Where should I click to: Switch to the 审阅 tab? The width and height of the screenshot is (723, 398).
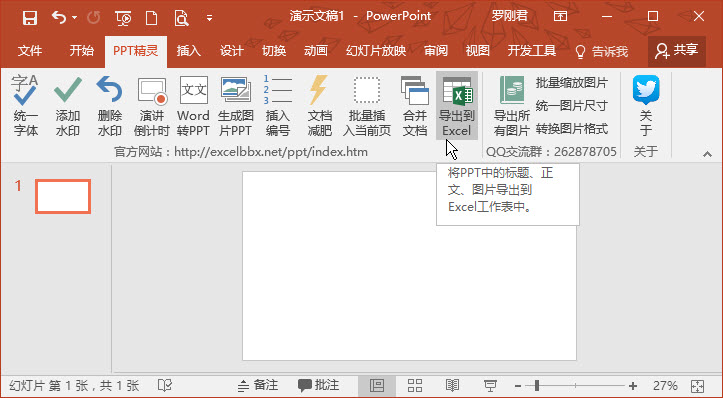436,50
